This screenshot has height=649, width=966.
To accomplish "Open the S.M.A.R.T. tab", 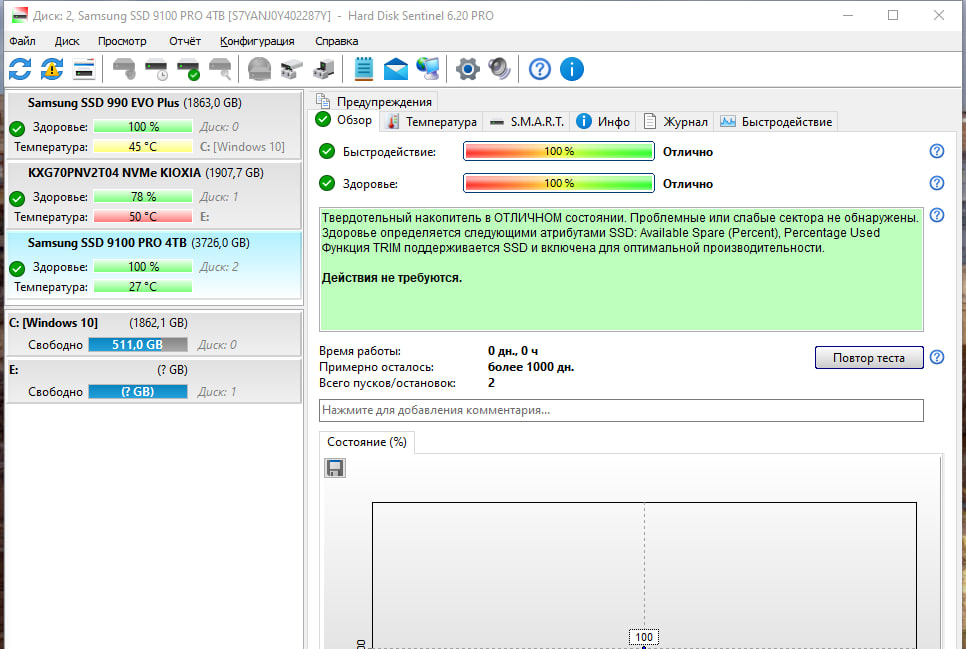I will click(527, 122).
